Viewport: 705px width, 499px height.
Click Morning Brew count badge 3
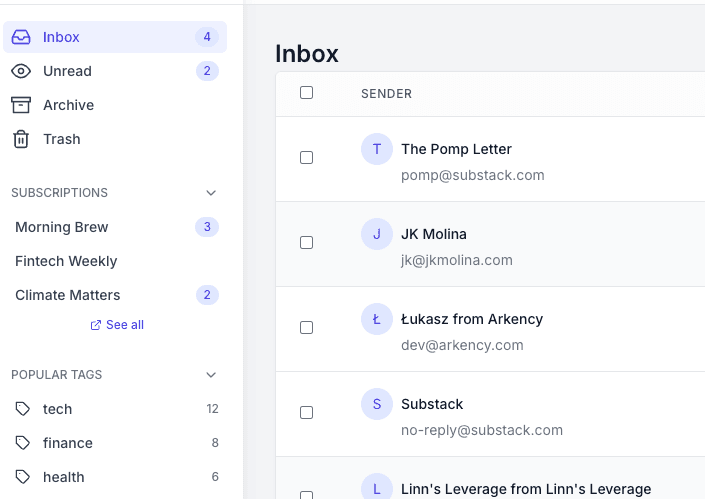point(207,227)
